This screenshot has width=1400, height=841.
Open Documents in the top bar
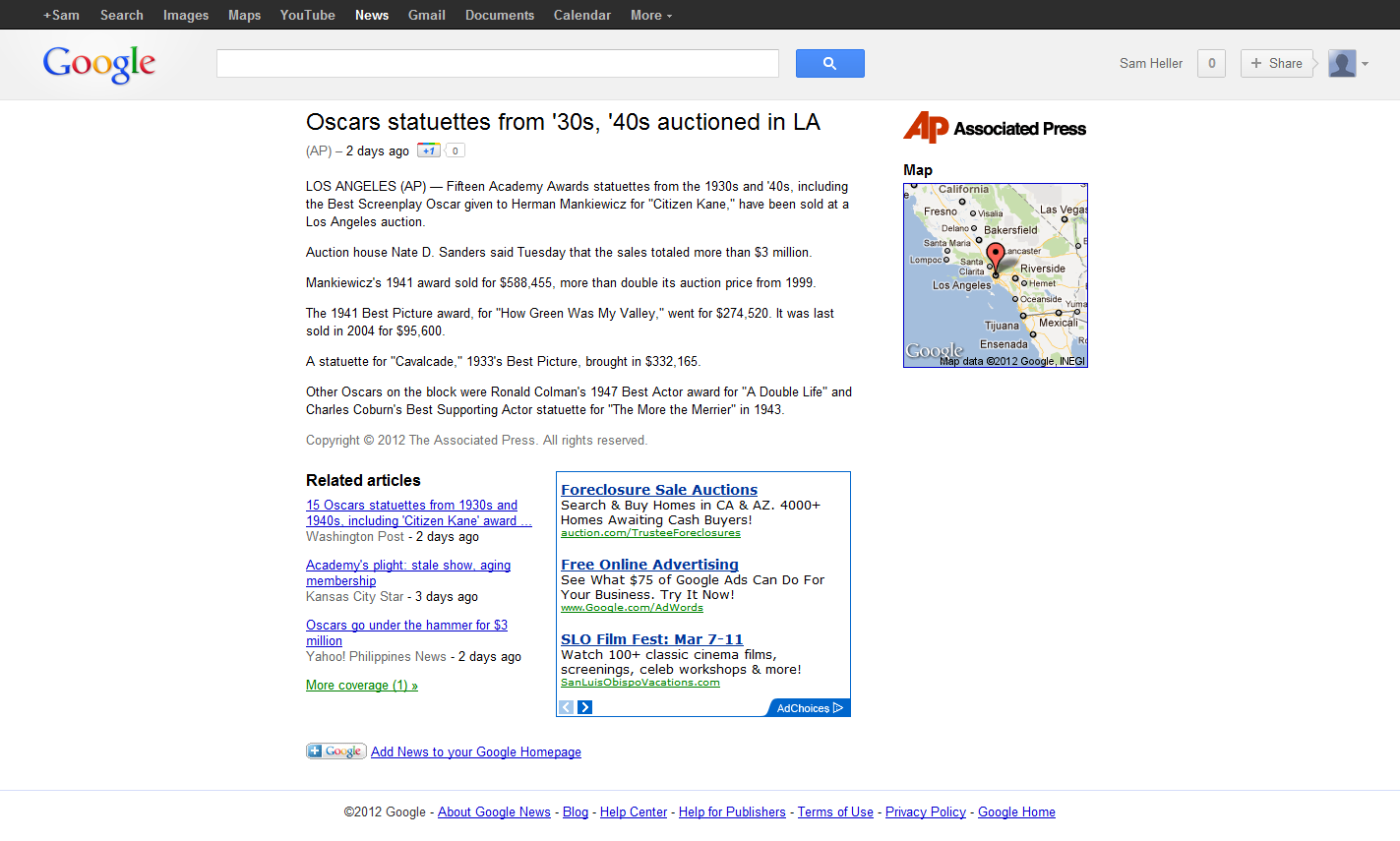click(x=500, y=15)
